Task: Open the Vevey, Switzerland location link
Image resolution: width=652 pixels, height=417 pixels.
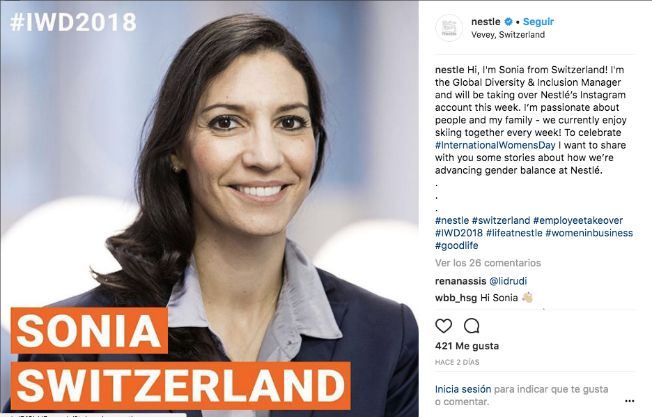Action: (x=508, y=35)
